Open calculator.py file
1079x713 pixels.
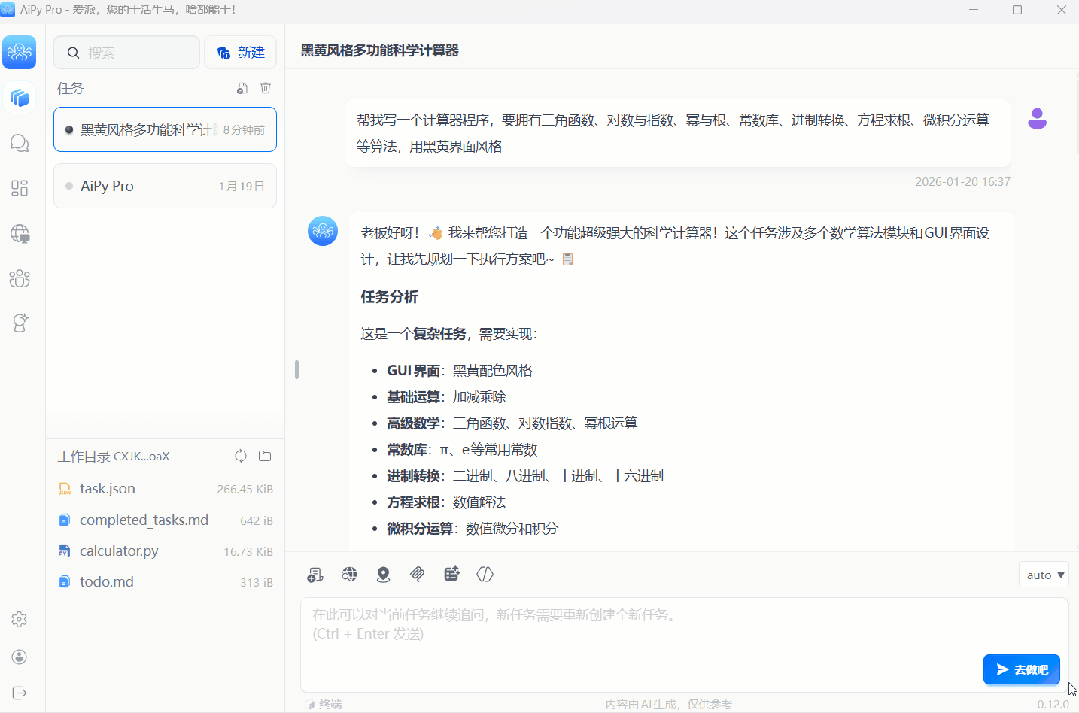pos(165,551)
